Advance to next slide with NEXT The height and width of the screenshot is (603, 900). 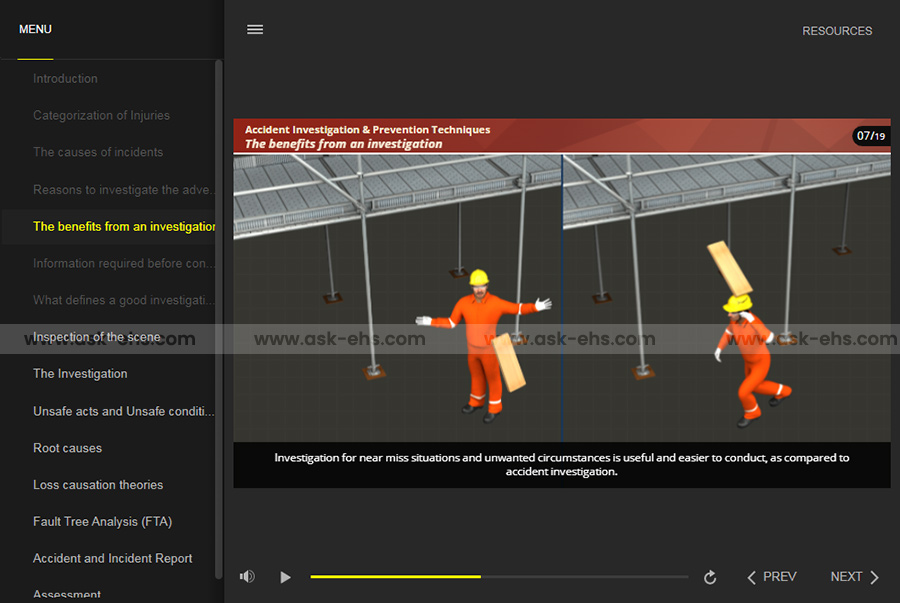[854, 577]
